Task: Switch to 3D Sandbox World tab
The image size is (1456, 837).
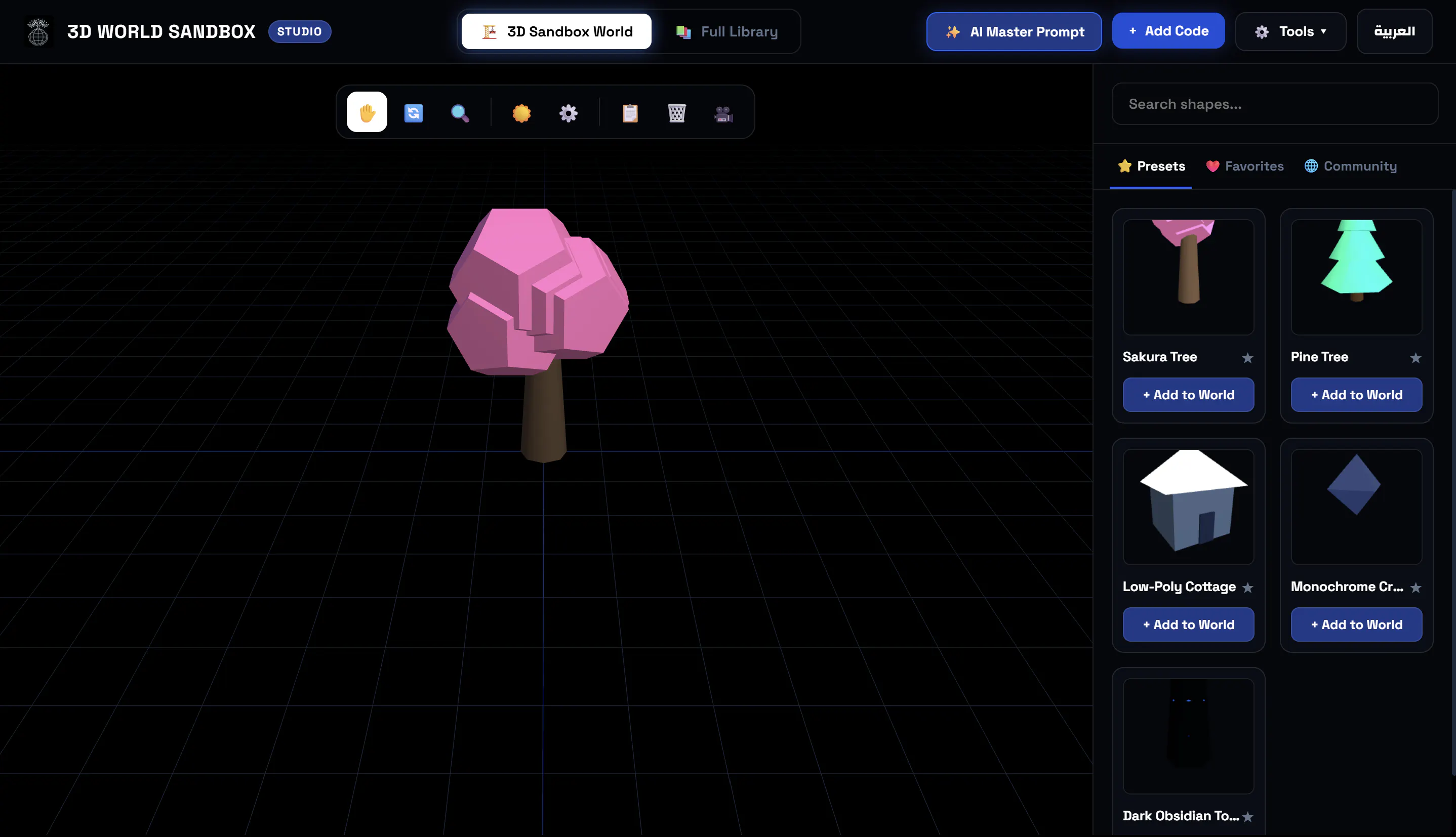Action: (556, 31)
